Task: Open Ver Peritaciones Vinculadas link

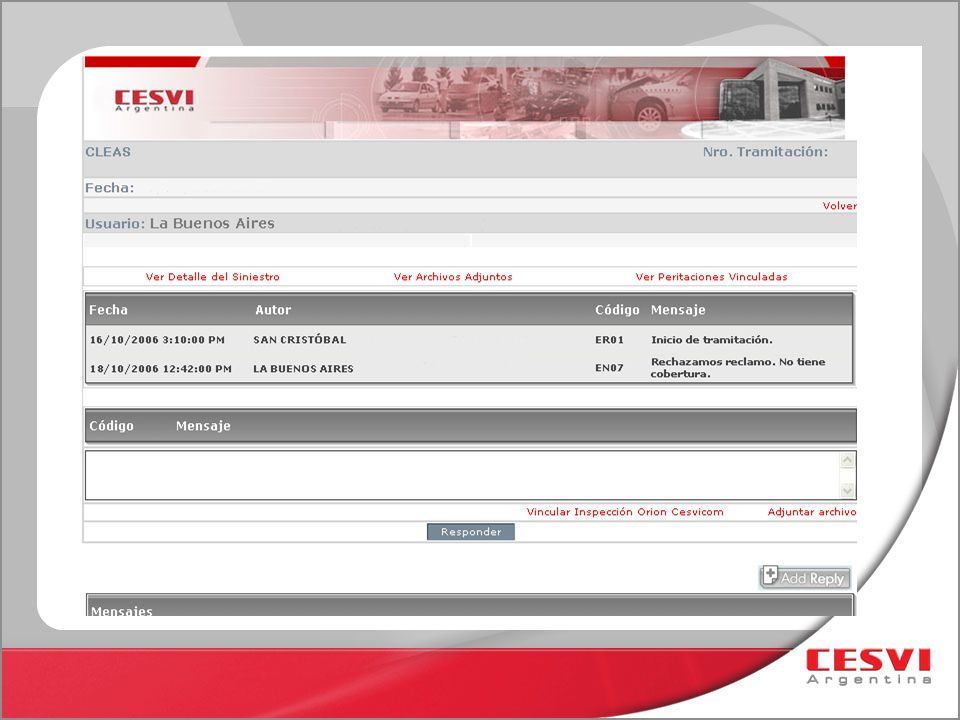Action: coord(711,277)
